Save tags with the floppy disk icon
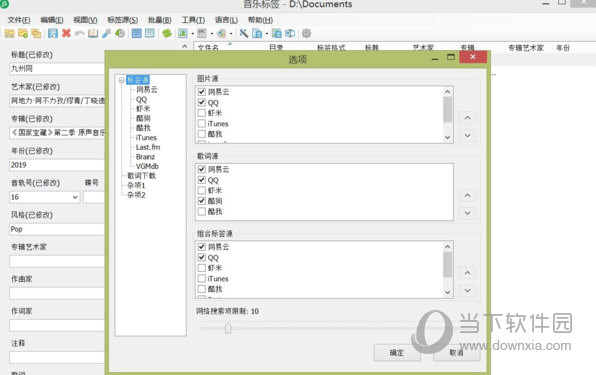 [53, 33]
